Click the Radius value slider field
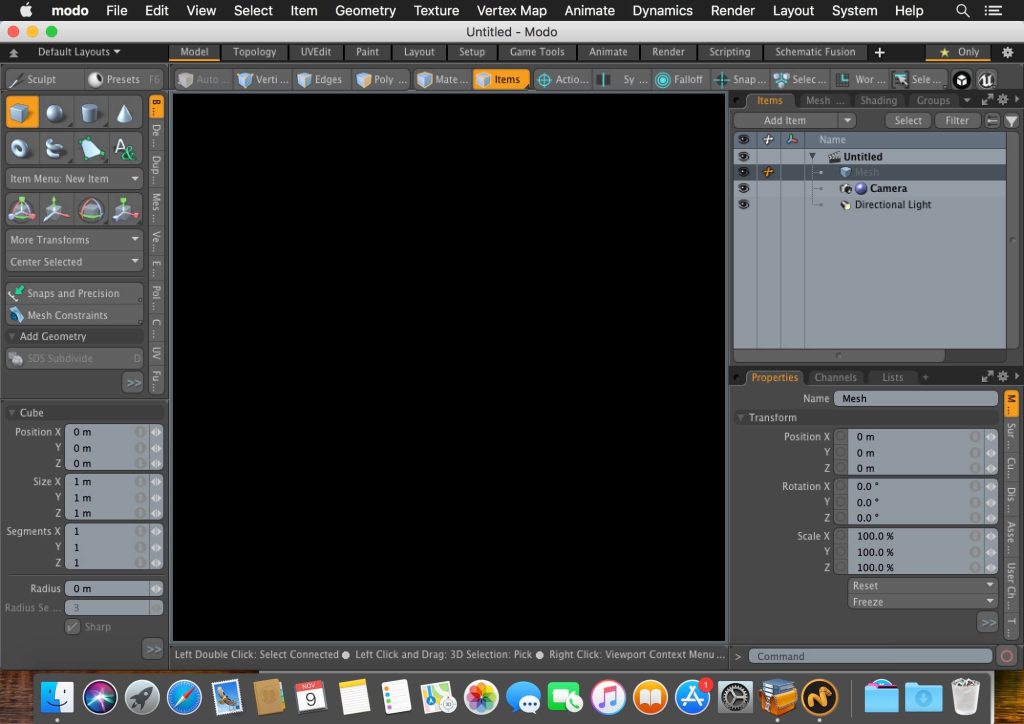Image resolution: width=1024 pixels, height=724 pixels. pos(108,589)
